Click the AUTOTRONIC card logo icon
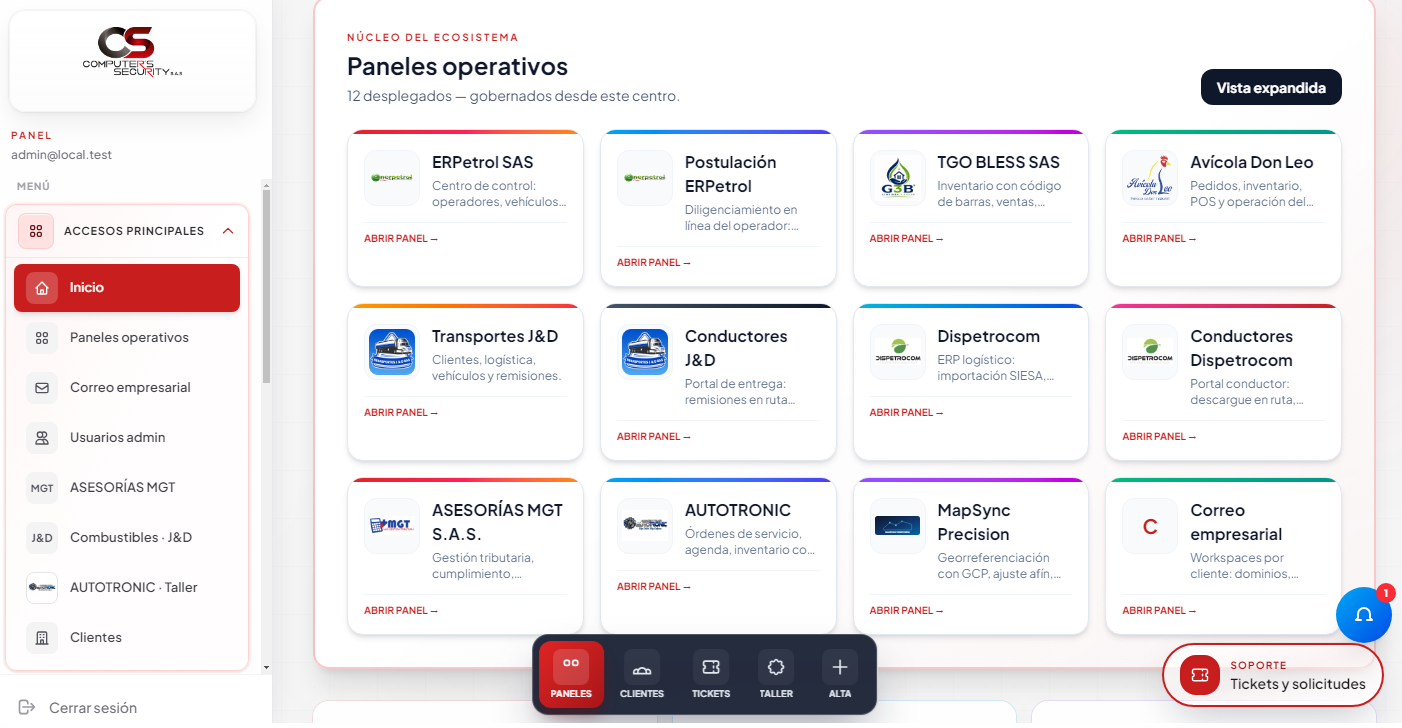Screen dimensions: 1402x728 point(645,526)
